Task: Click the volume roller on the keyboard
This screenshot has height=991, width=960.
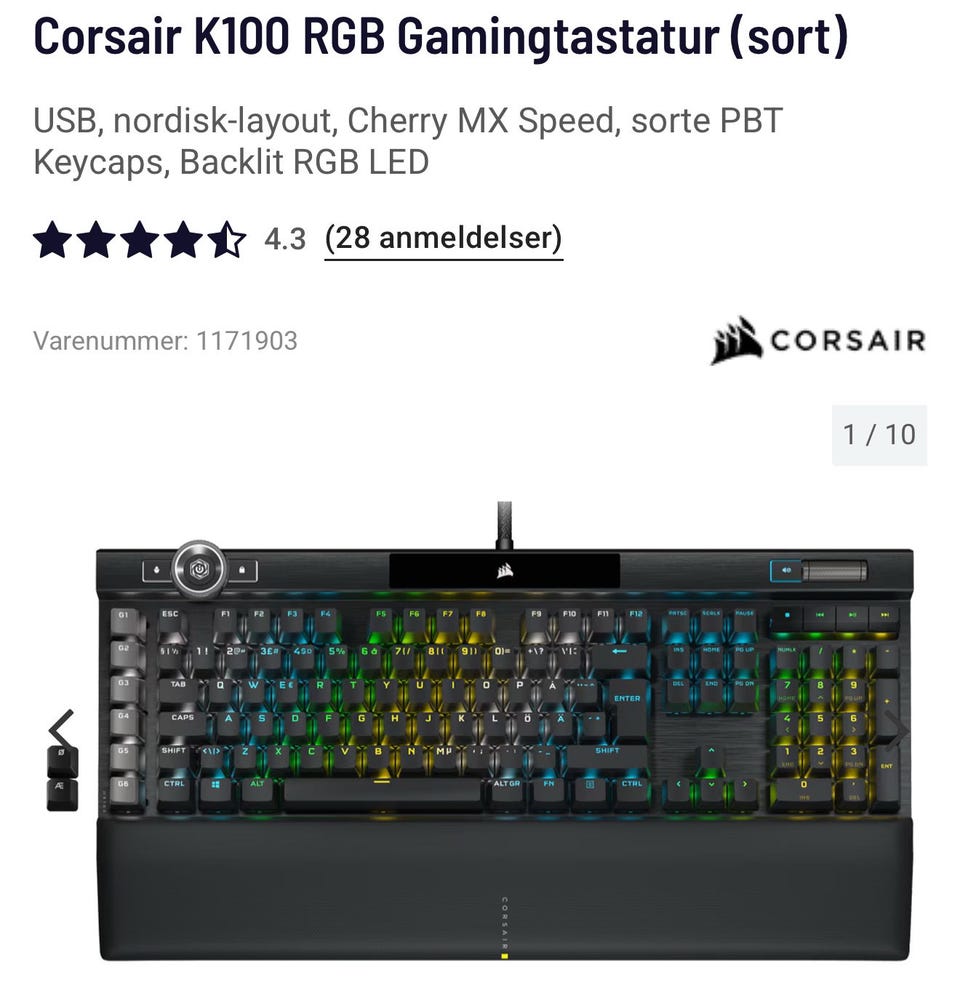Action: point(834,571)
